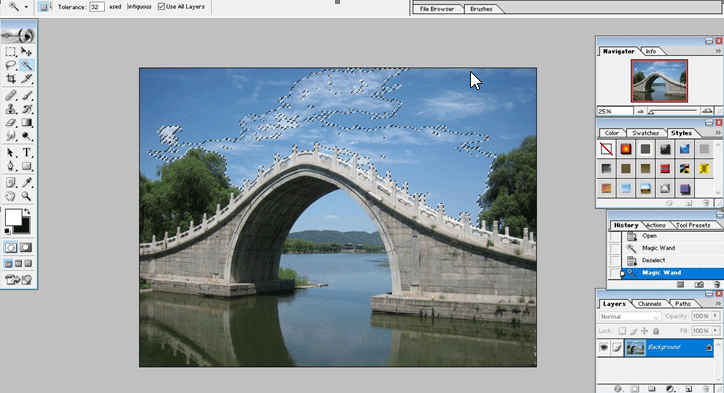Image resolution: width=724 pixels, height=393 pixels.
Task: Open the Brushes tab
Action: coord(481,9)
